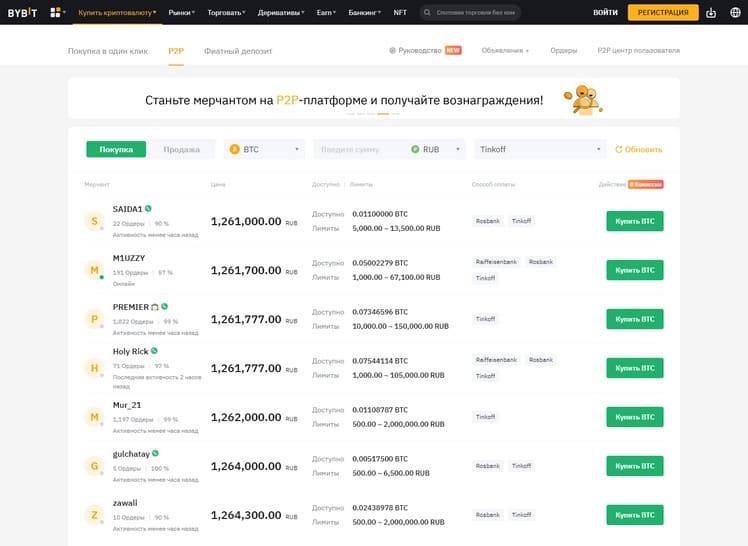Click verified badge next to Holy Rick
The image size is (748, 546).
(x=154, y=350)
